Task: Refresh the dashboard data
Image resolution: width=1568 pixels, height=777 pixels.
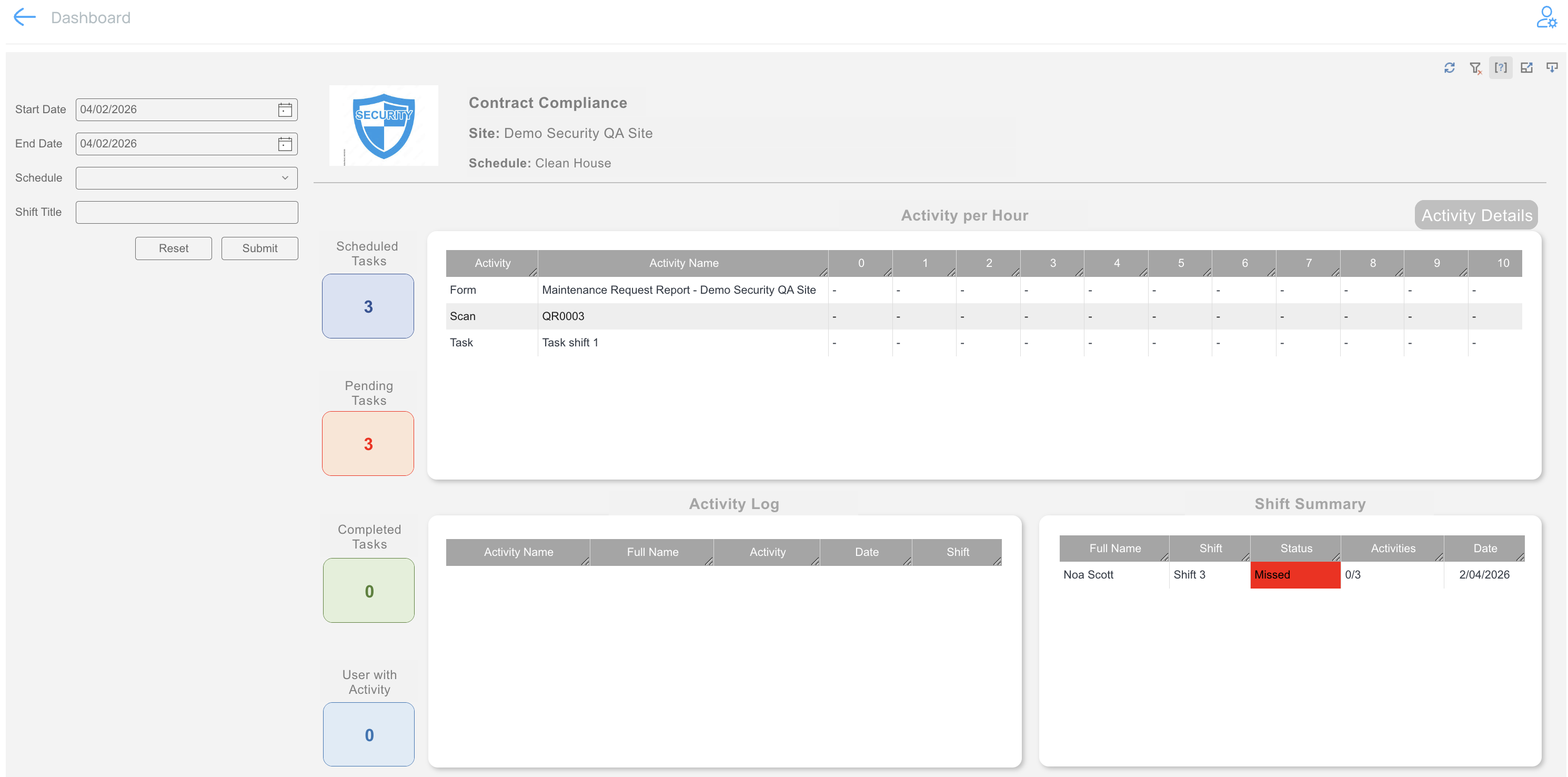Action: pos(1449,67)
